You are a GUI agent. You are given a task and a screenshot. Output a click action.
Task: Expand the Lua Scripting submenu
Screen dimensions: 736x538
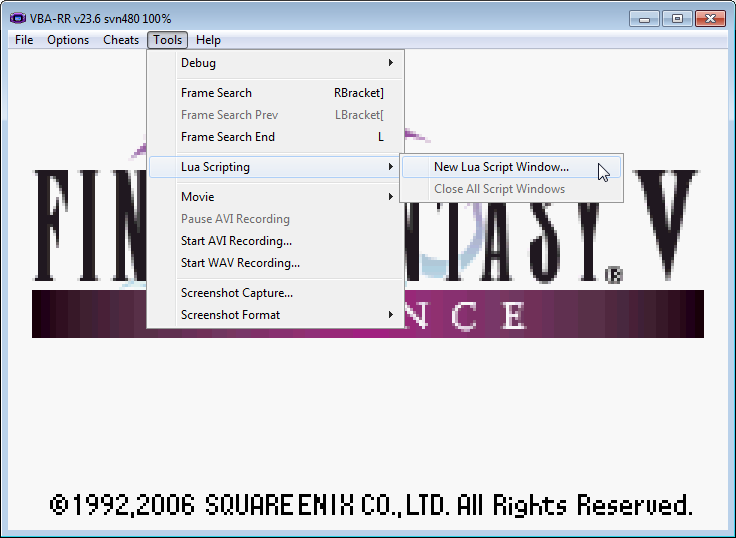tap(276, 167)
